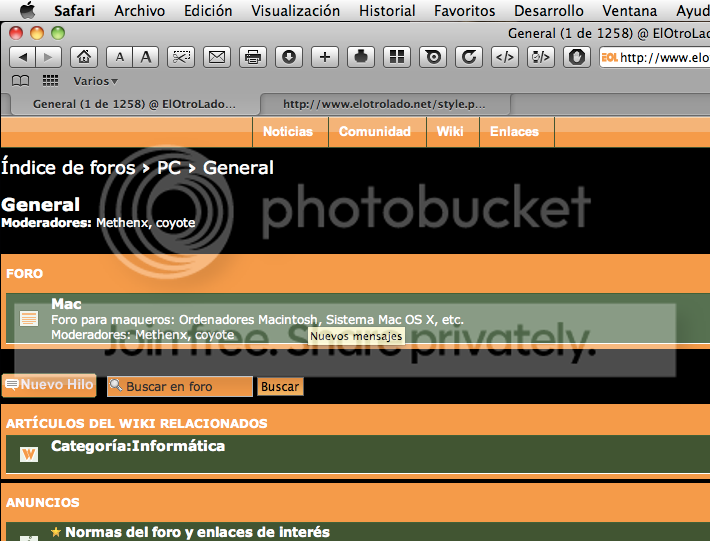Open the Favoritos menu

point(464,11)
